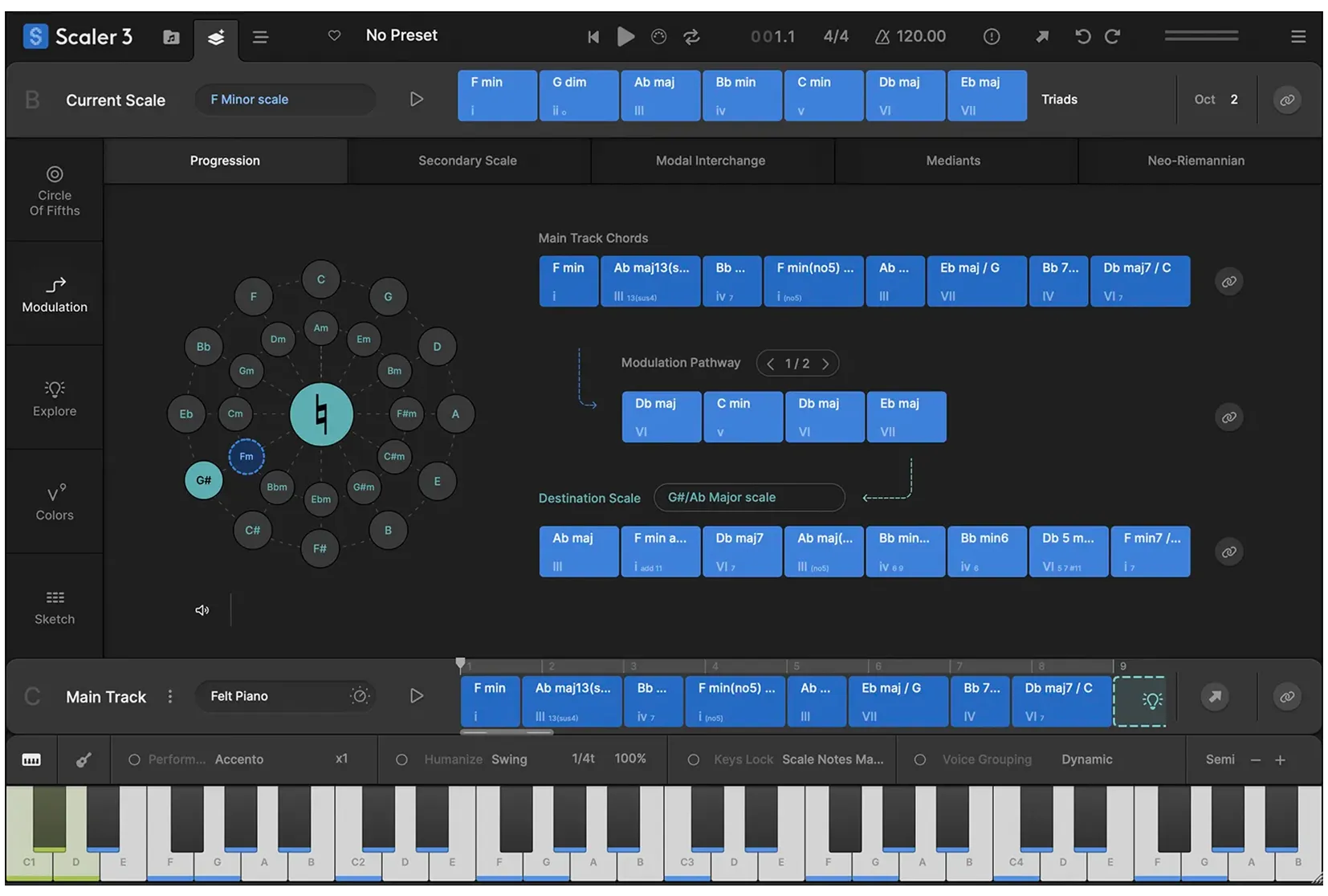Toggle the Current Scale link icon

click(x=1287, y=100)
